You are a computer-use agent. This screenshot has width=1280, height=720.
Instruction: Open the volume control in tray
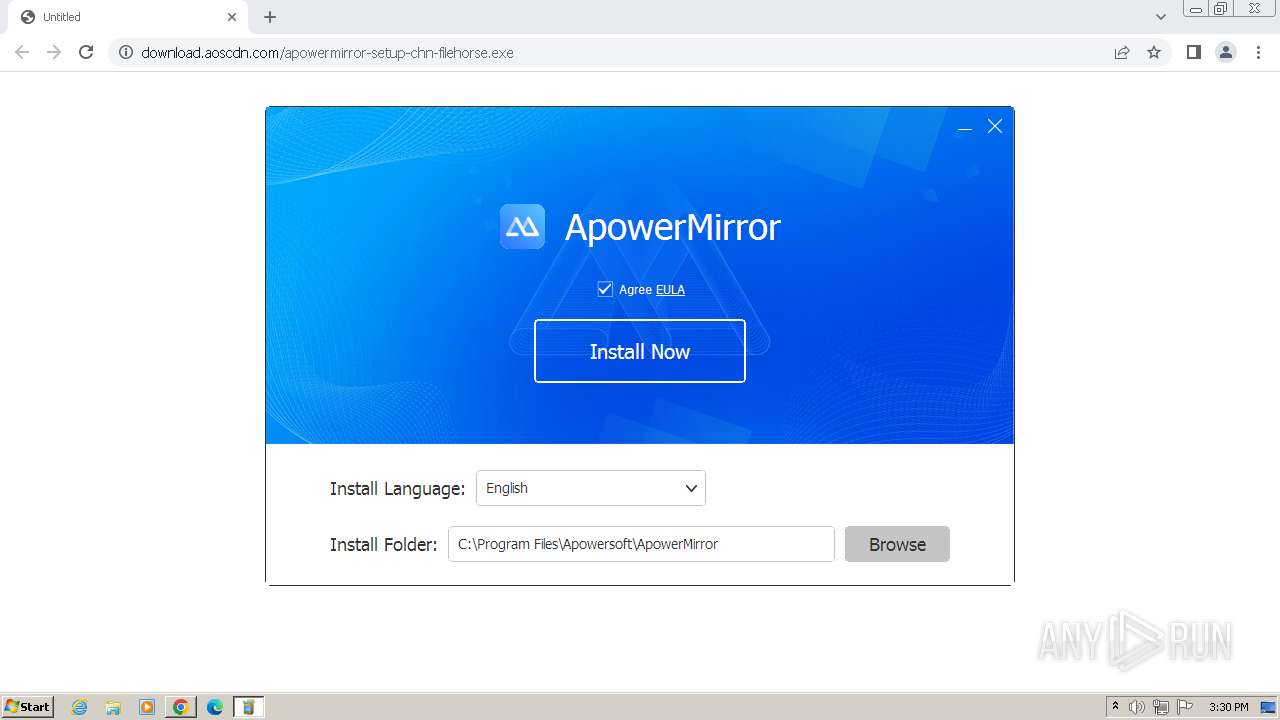[x=1137, y=707]
